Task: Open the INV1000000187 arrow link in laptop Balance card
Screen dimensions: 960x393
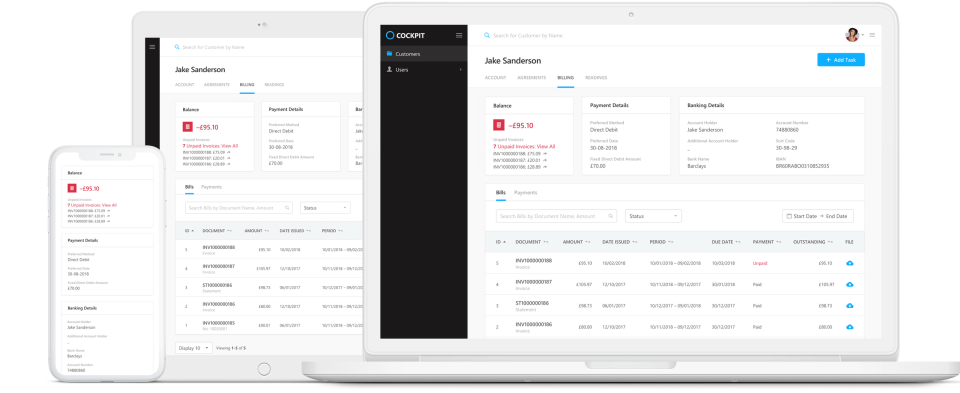Action: tap(545, 160)
